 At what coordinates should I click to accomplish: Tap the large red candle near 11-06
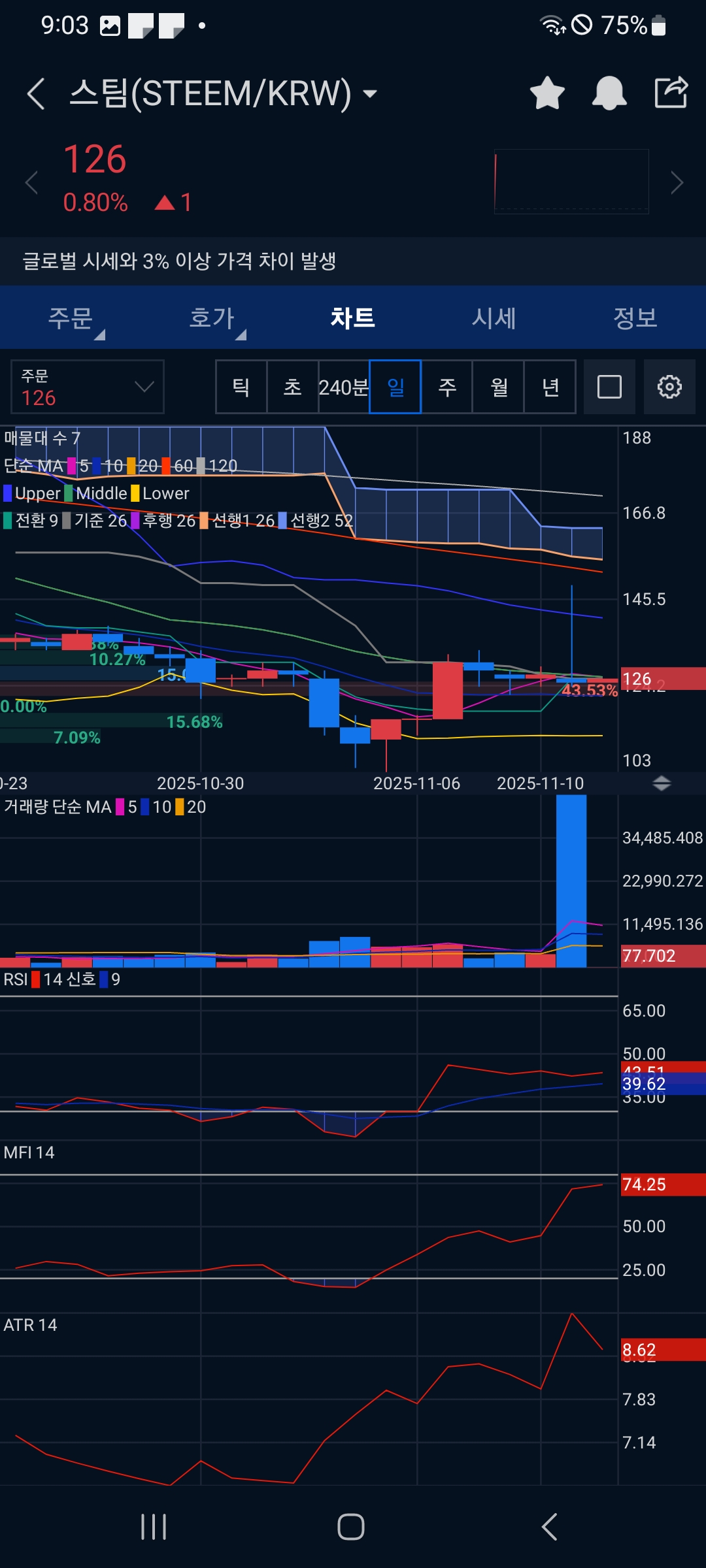[x=448, y=691]
